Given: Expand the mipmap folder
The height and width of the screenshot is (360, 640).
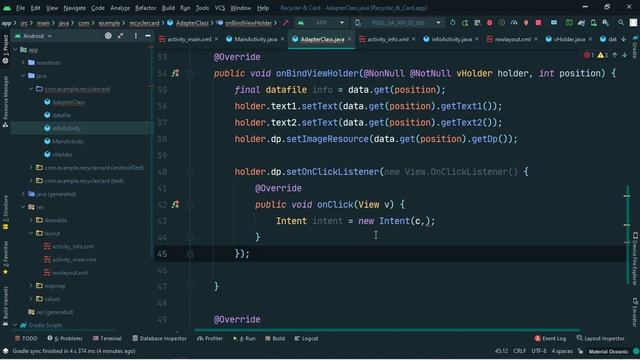Looking at the screenshot, I should [31, 286].
